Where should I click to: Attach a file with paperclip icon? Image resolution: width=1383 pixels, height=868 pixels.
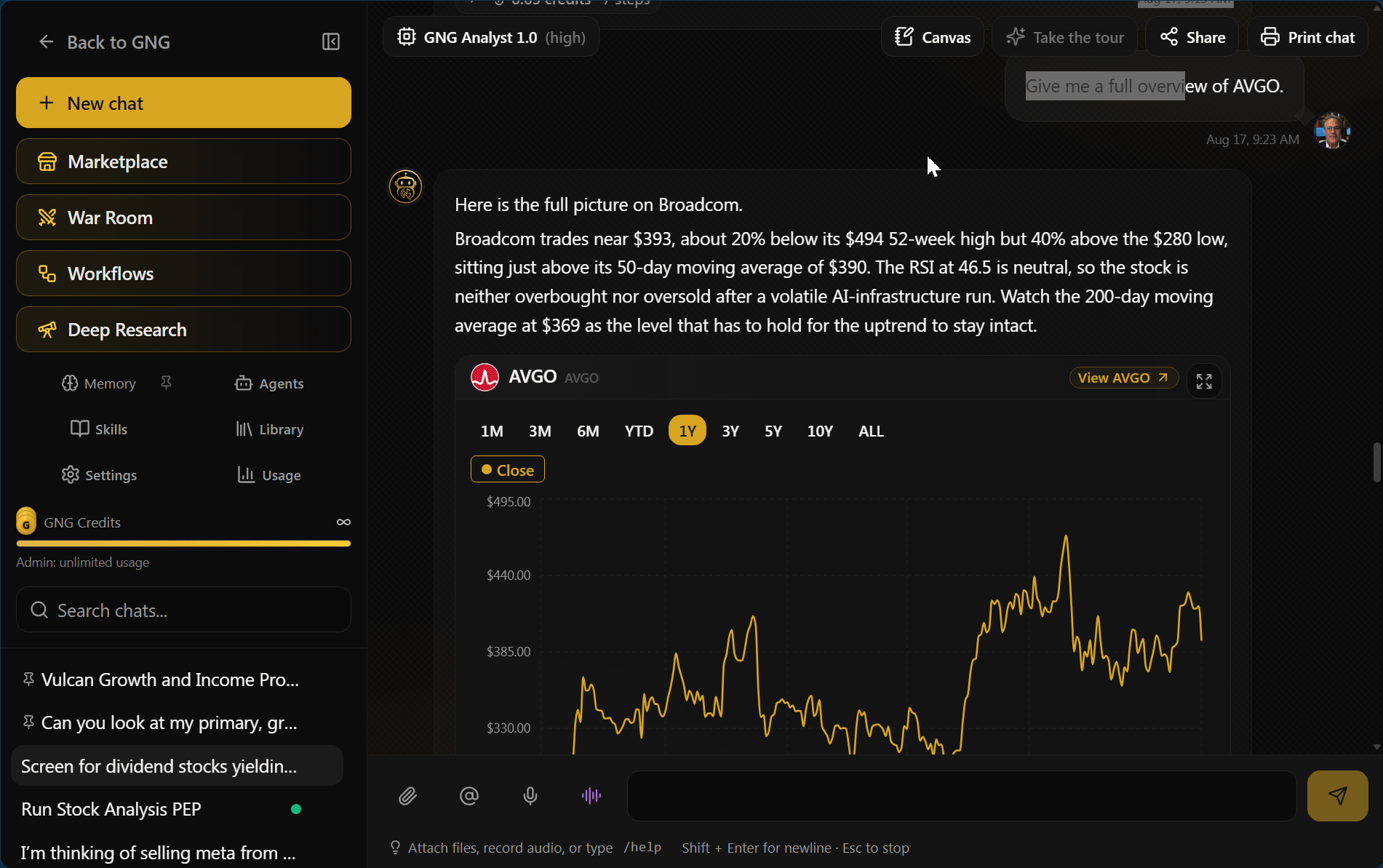coord(407,796)
